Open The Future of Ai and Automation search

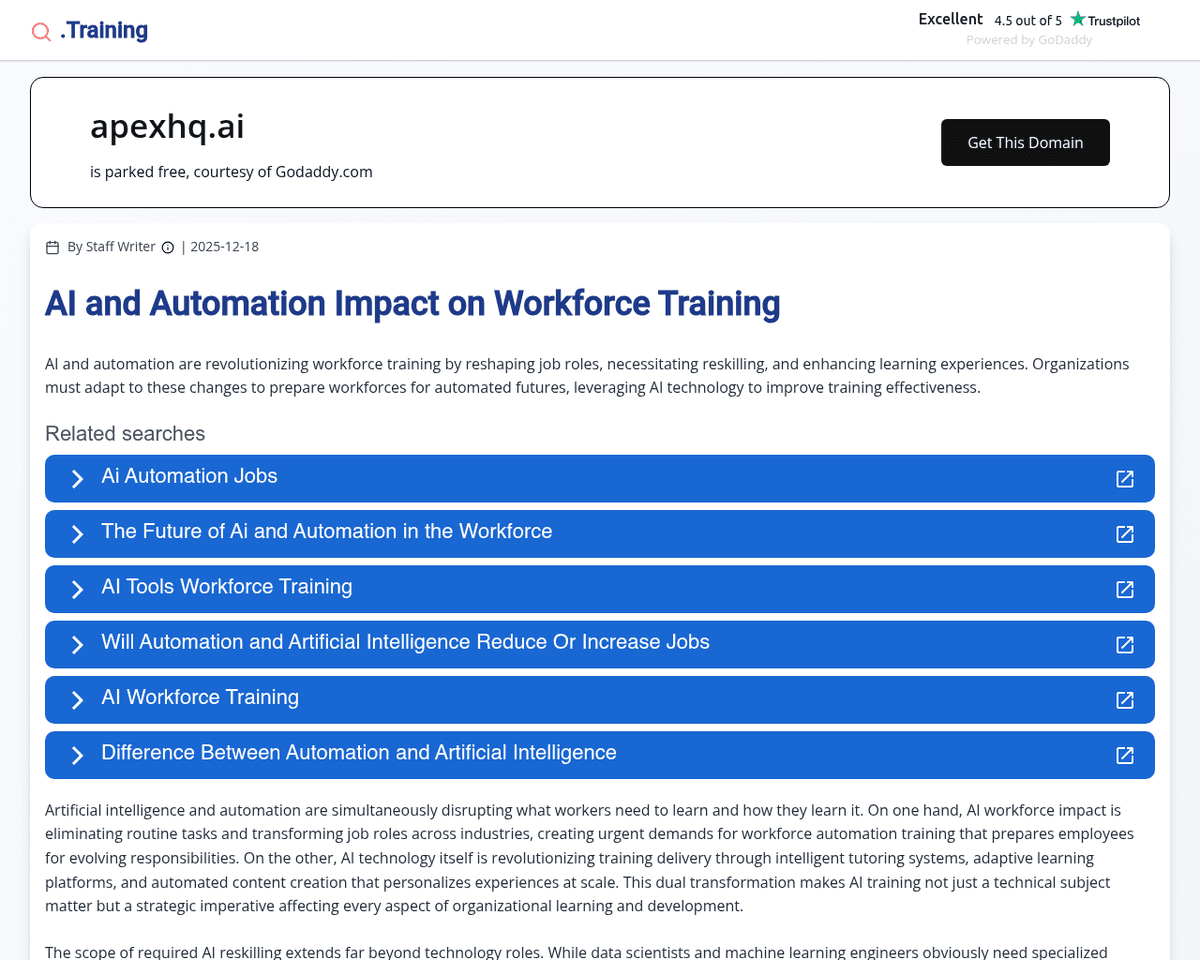click(326, 532)
